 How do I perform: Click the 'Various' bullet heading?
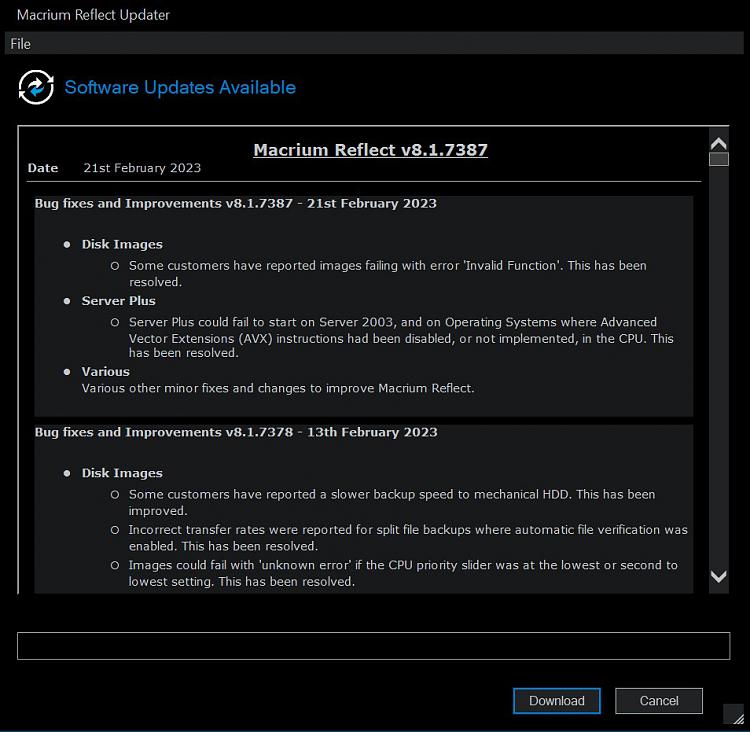[105, 372]
